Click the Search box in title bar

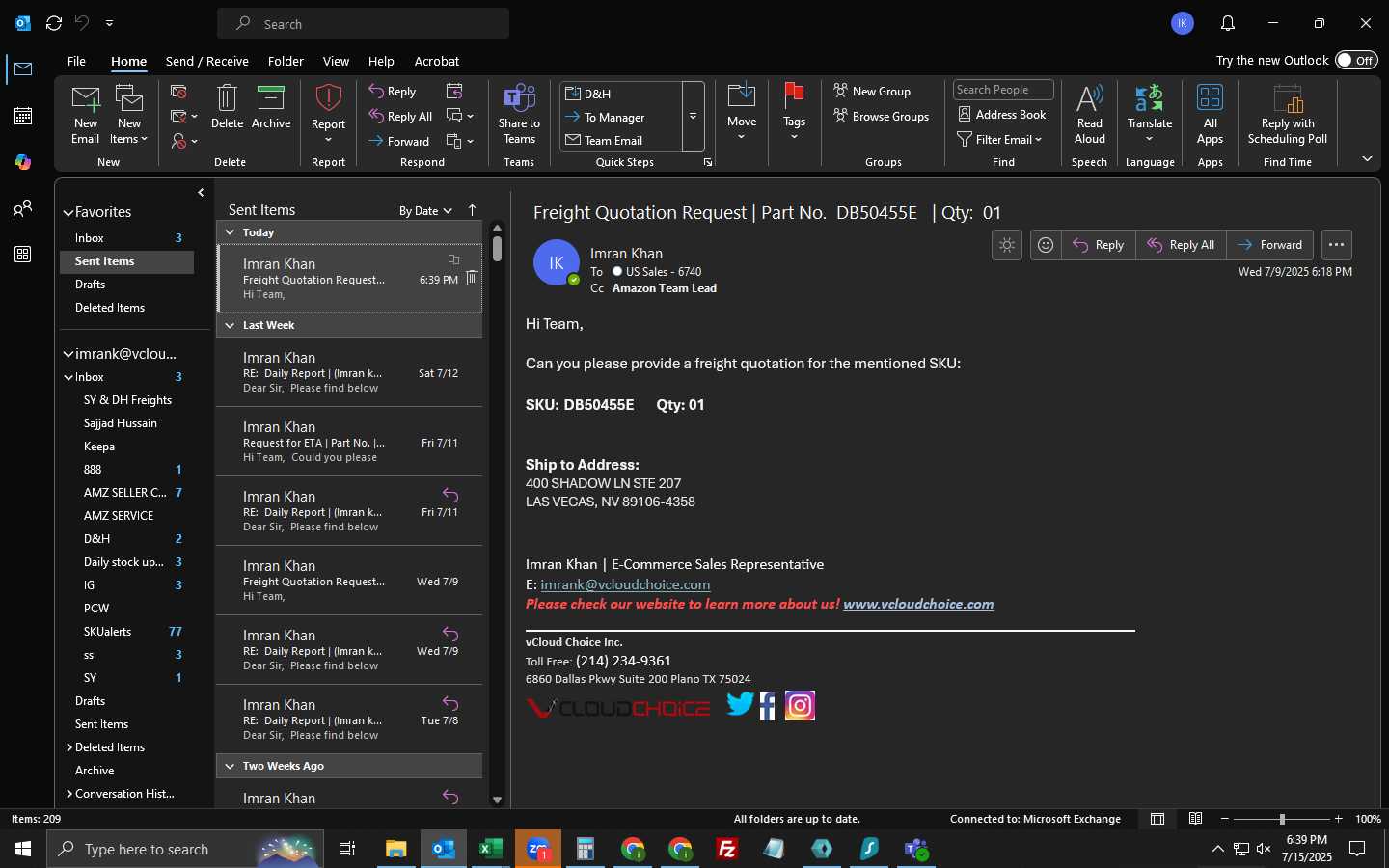click(364, 23)
